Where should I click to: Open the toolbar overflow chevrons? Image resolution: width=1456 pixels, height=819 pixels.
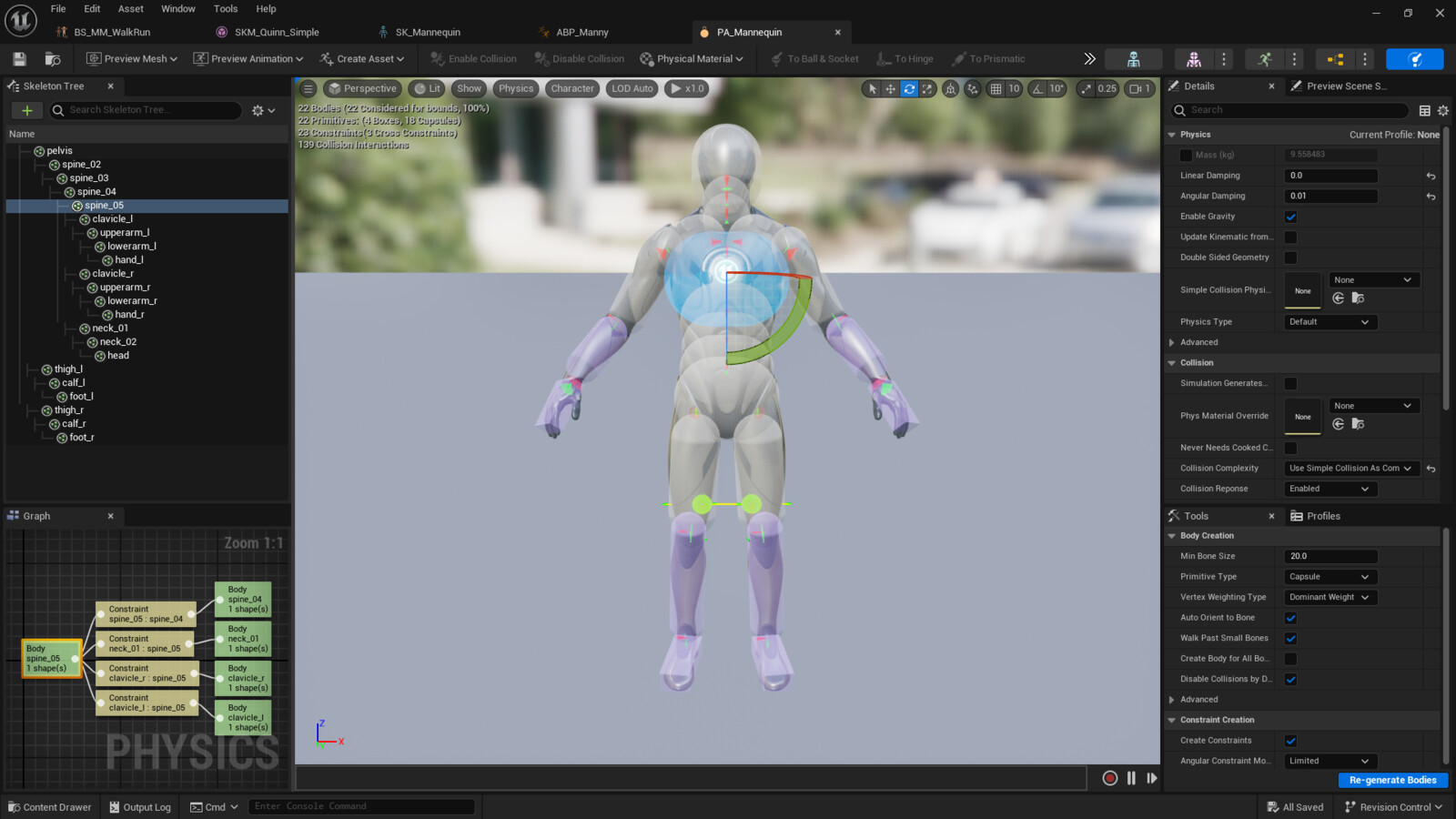click(x=1089, y=59)
